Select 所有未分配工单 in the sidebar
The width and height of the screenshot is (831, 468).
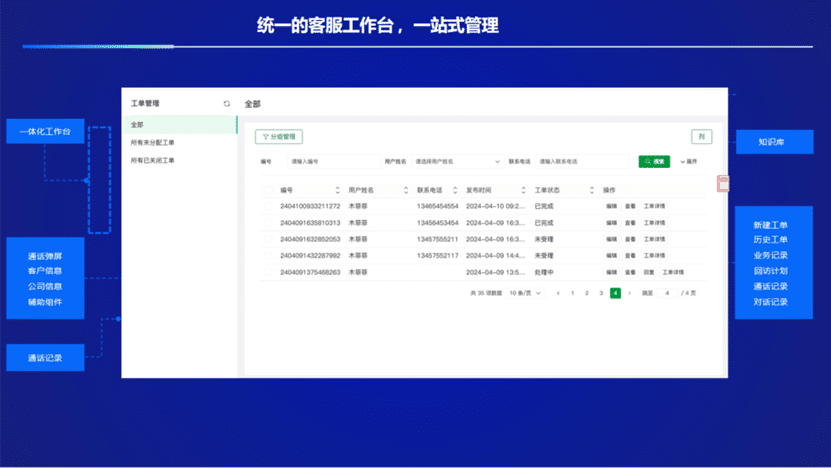pyautogui.click(x=153, y=143)
